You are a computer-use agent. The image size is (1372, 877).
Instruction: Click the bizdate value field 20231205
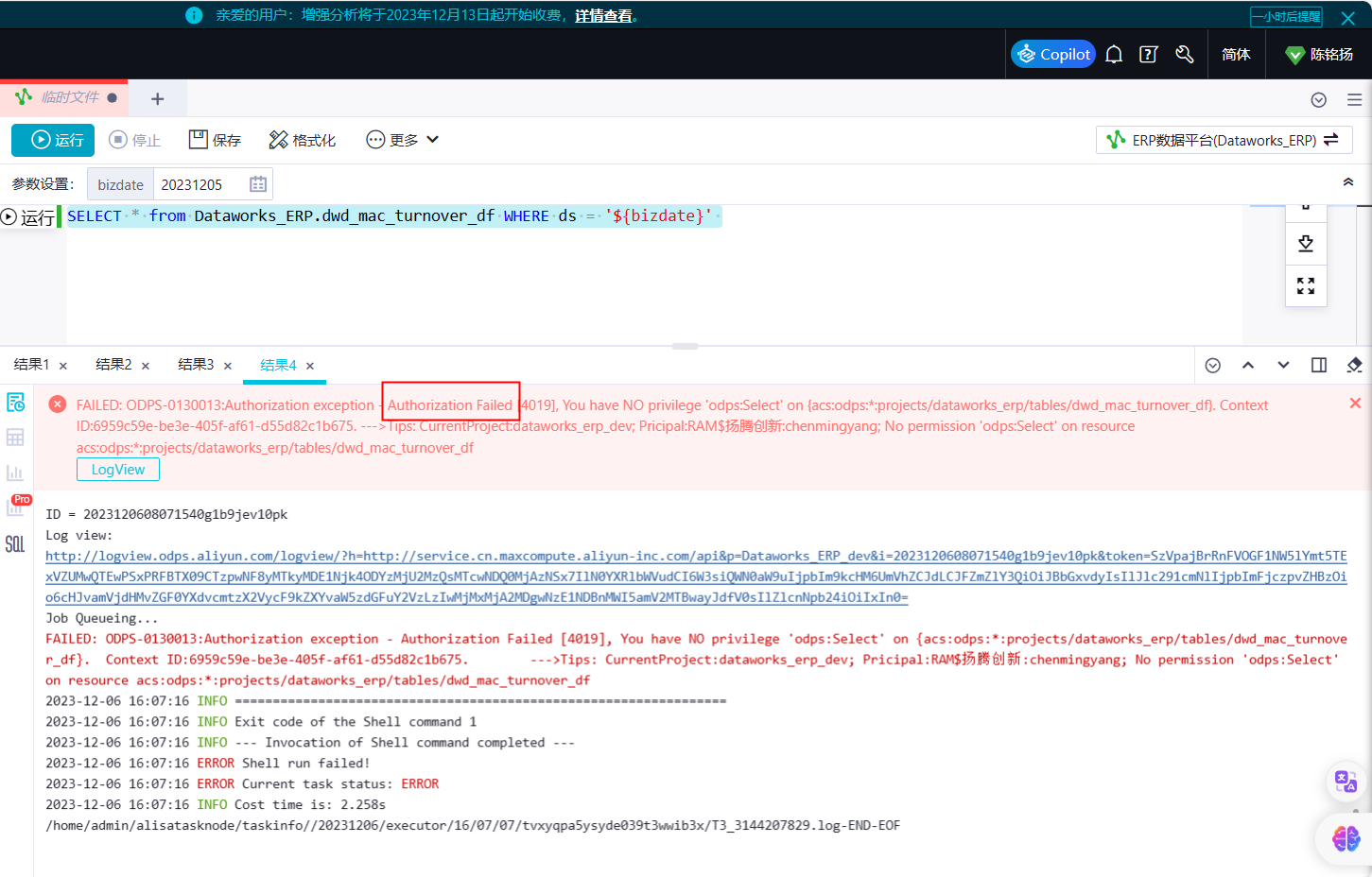point(200,184)
